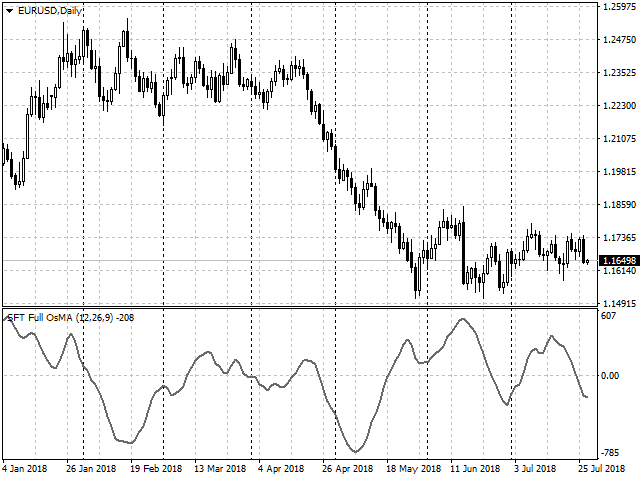Click the 26 Jan 2018 date label
The image size is (640, 480).
tap(91, 469)
